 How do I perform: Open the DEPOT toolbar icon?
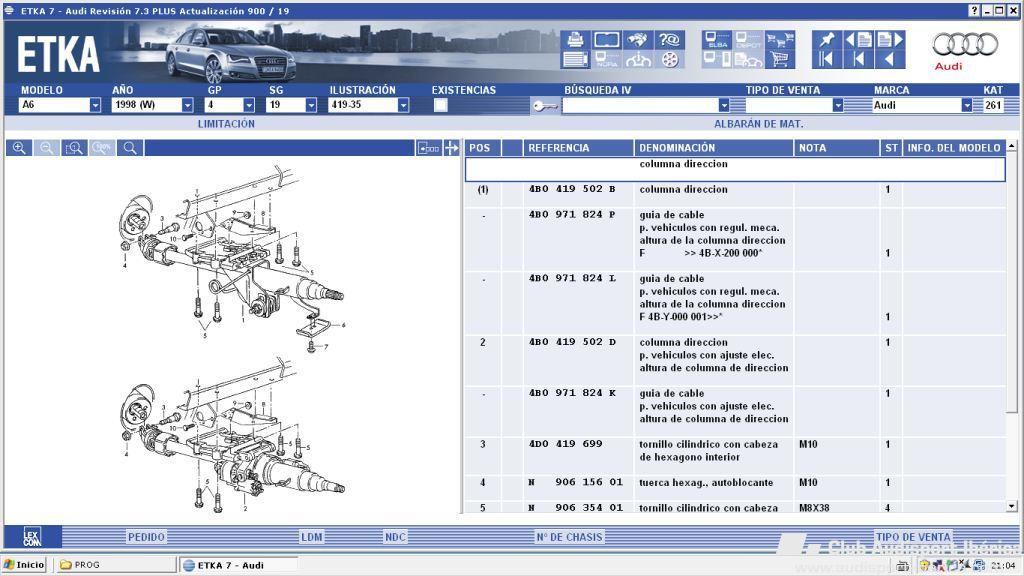[748, 40]
